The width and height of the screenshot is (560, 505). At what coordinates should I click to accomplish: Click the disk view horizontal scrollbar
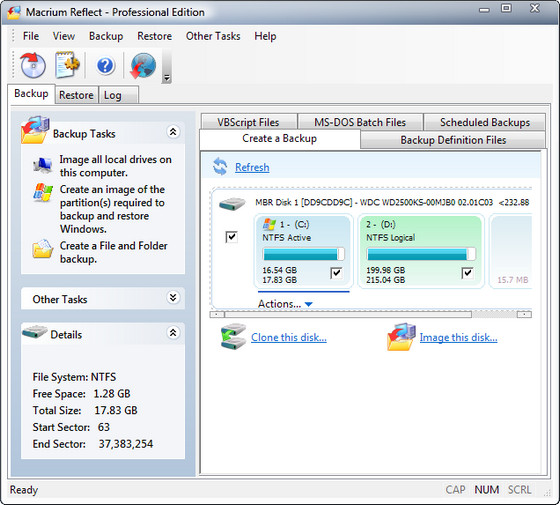370,314
